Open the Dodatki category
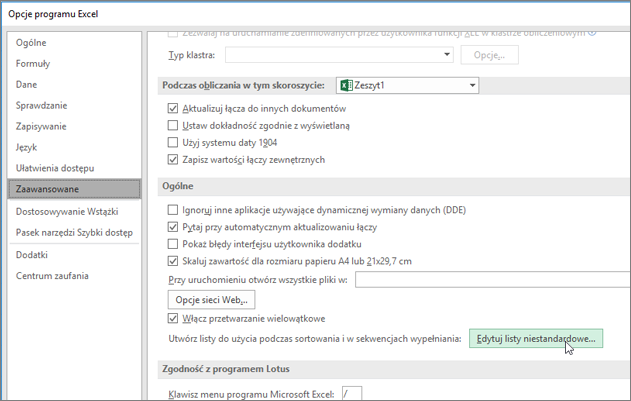Image resolution: width=631 pixels, height=401 pixels. click(32, 255)
